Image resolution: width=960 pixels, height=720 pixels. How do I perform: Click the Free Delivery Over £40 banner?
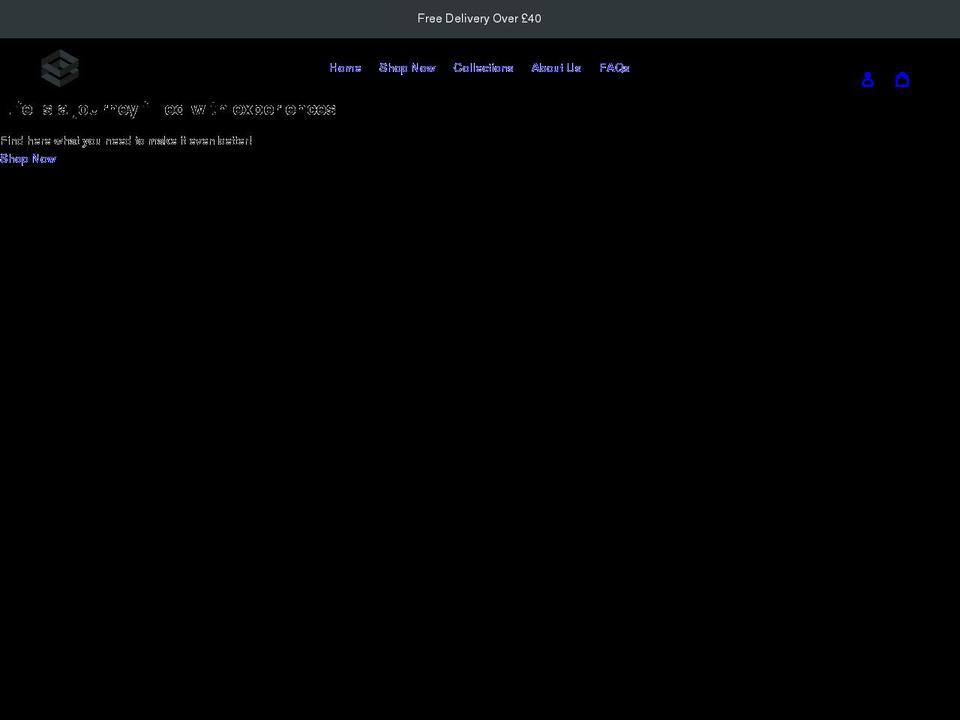point(479,18)
